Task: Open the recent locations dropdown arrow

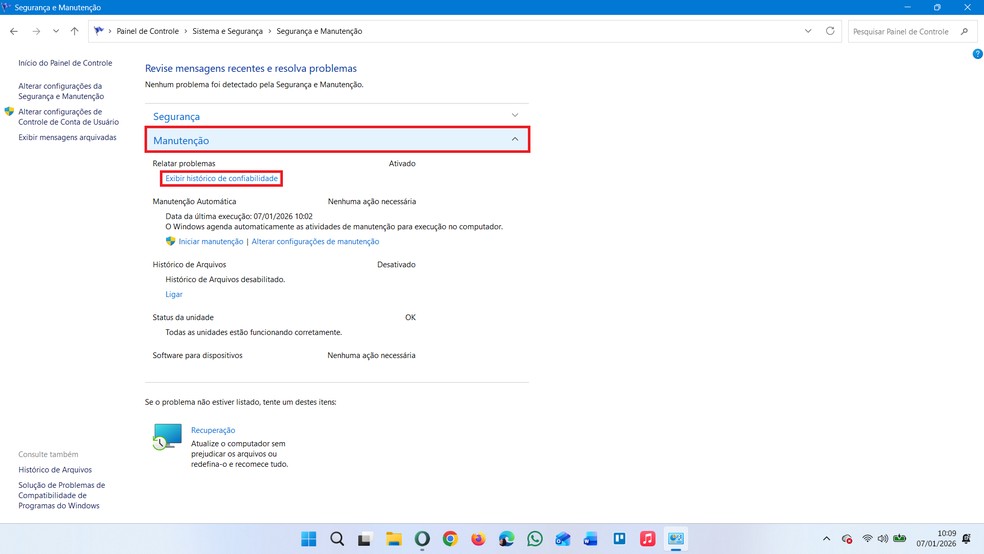Action: 56,31
